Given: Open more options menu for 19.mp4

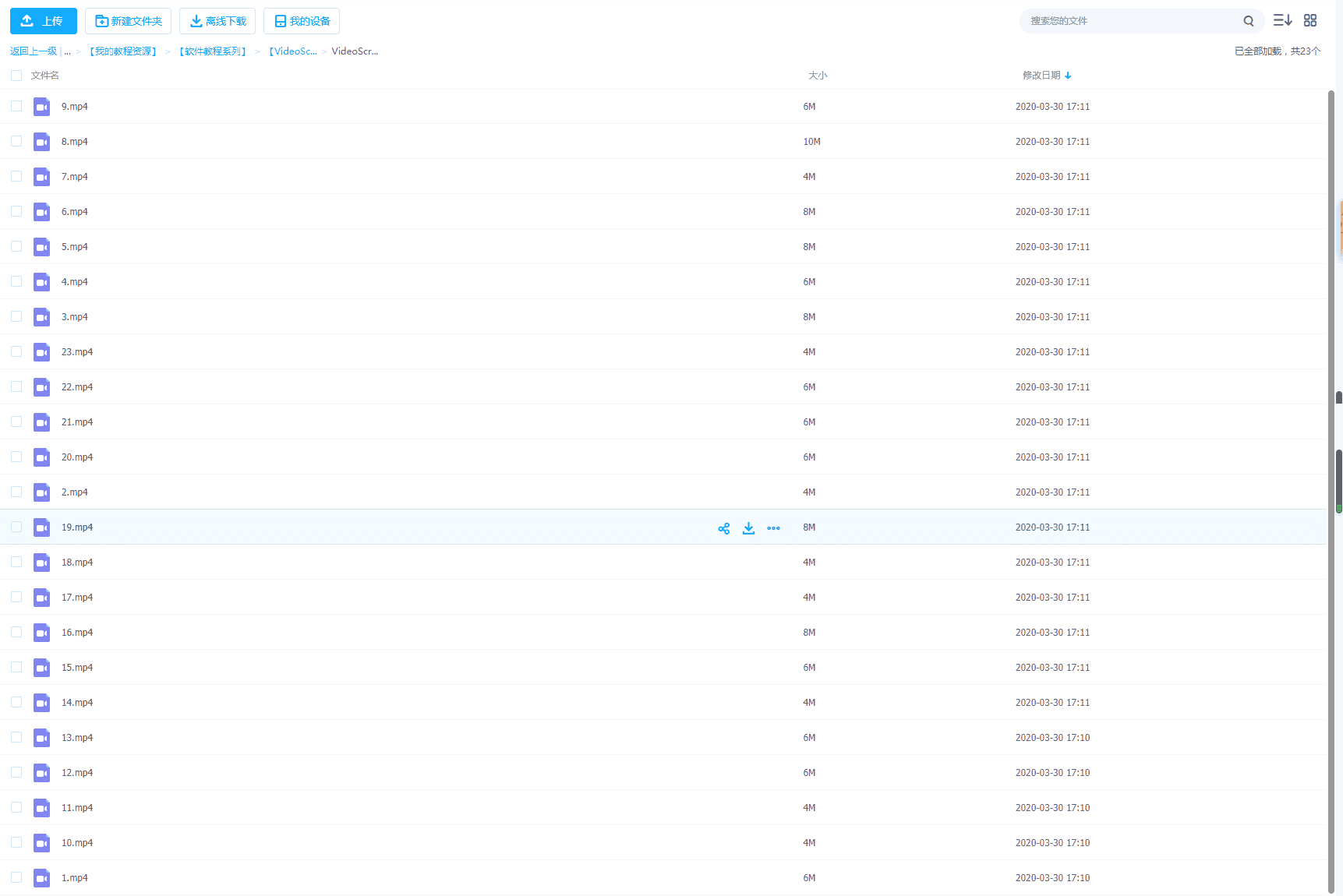Looking at the screenshot, I should click(x=773, y=528).
